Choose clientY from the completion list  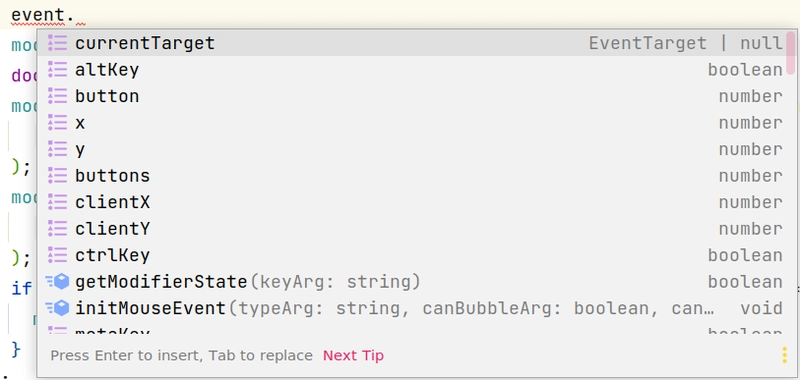(x=415, y=229)
